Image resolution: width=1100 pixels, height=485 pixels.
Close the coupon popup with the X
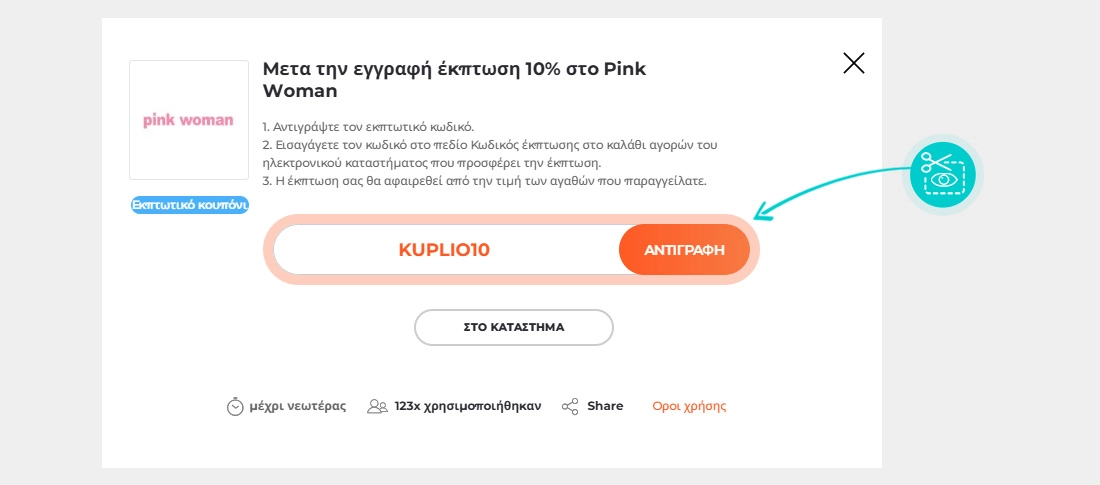853,64
